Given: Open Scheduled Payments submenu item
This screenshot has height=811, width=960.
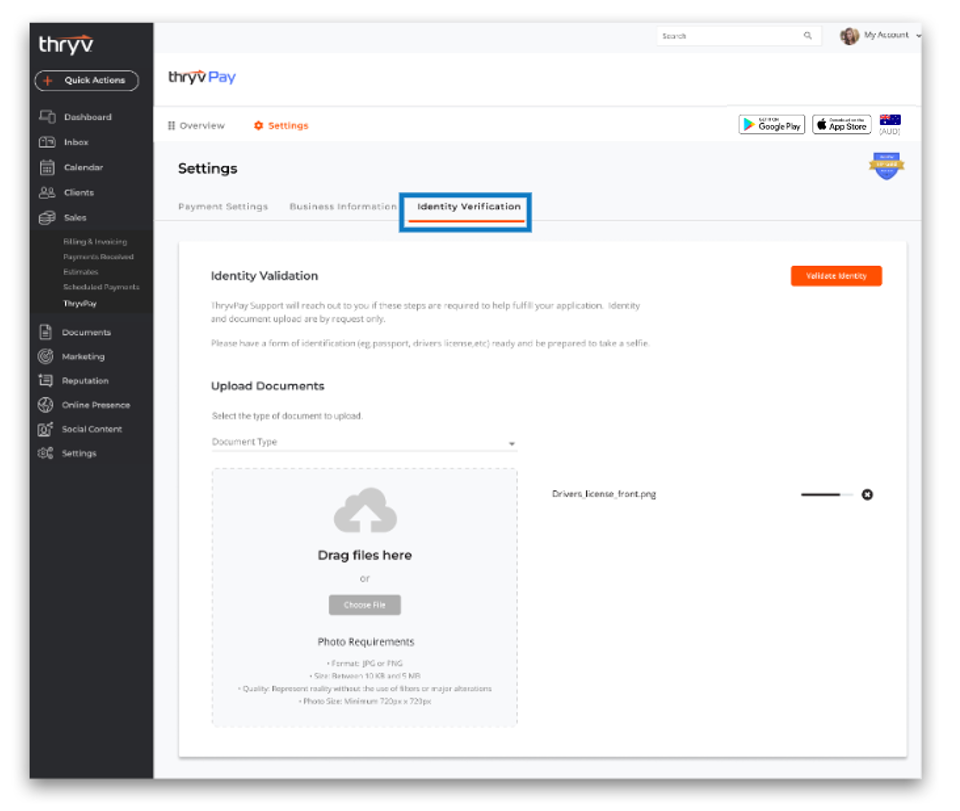Looking at the screenshot, I should click(x=101, y=287).
